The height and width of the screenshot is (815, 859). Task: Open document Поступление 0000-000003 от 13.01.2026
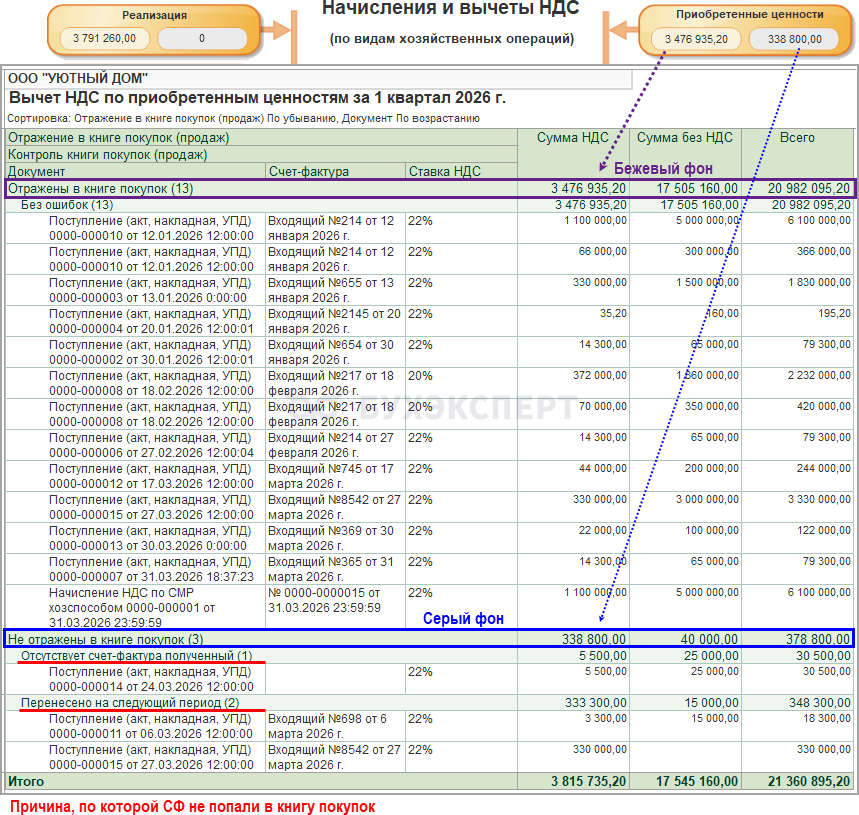pos(151,290)
